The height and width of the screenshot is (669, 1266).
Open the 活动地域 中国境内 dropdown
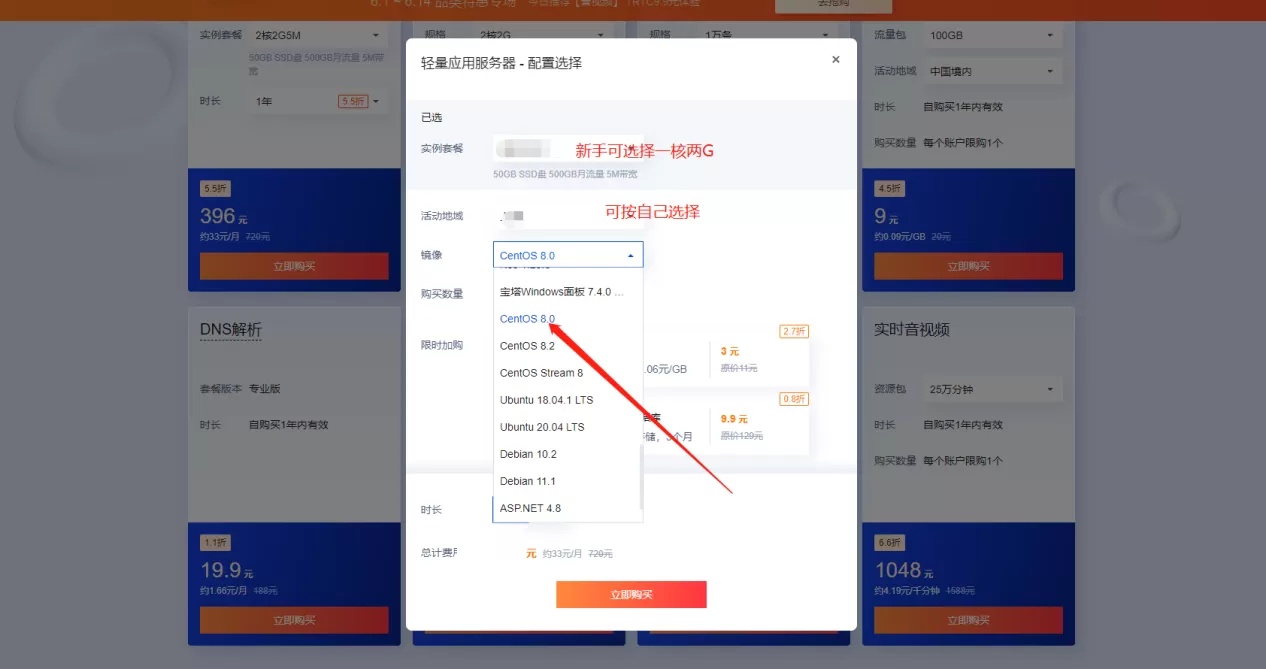click(x=992, y=71)
